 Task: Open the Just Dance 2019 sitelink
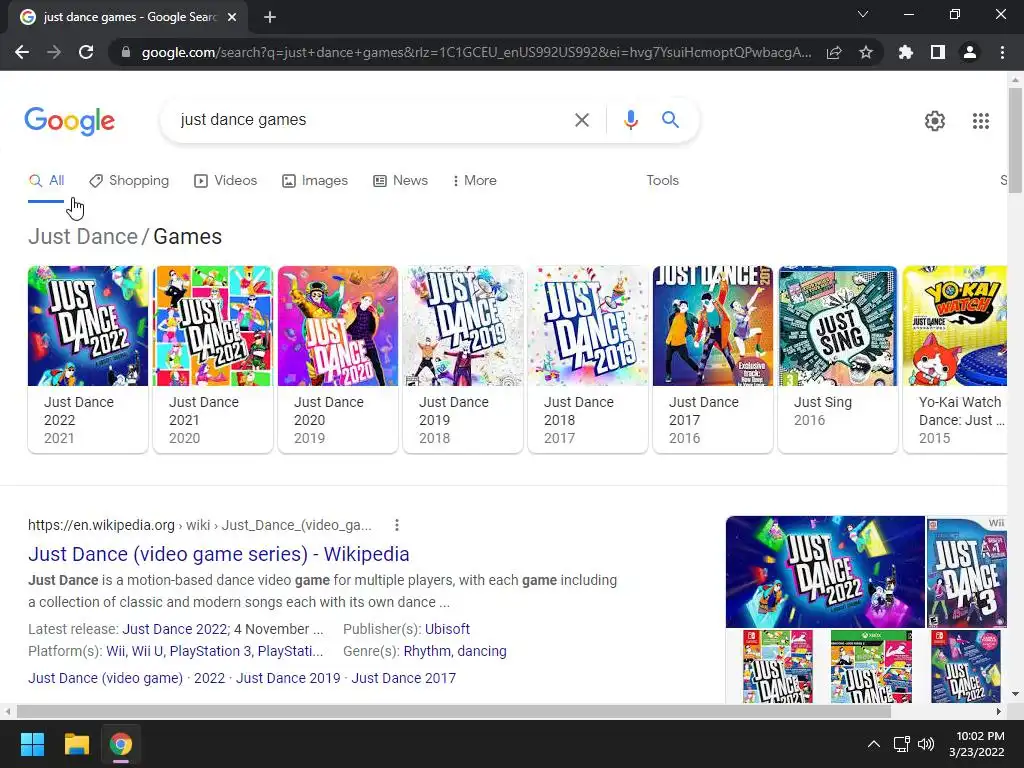288,678
